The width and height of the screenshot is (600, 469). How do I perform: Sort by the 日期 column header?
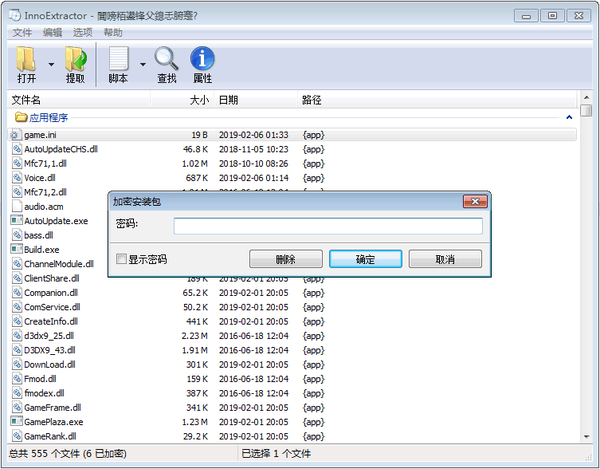point(256,100)
